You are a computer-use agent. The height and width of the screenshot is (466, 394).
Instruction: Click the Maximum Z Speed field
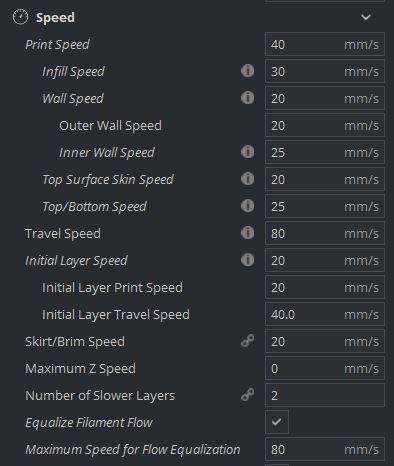tap(325, 368)
